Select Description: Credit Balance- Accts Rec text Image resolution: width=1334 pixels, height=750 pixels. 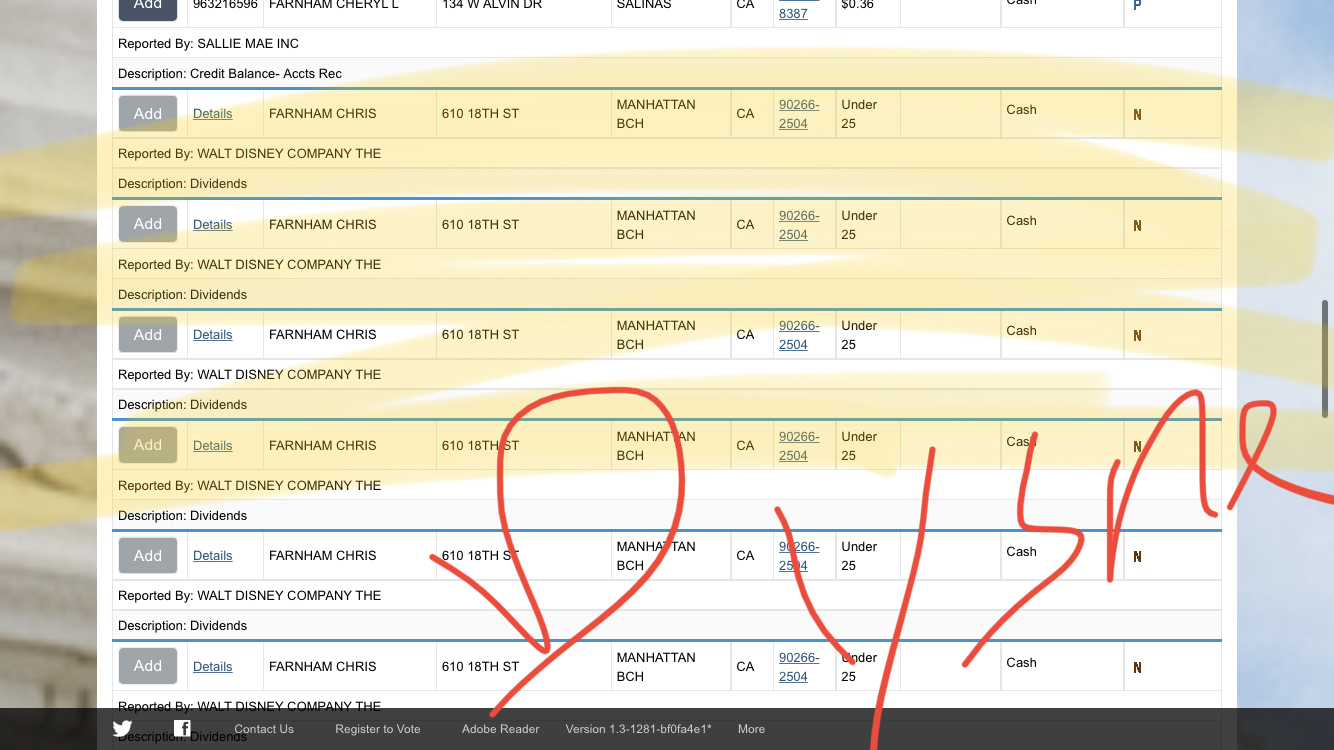pyautogui.click(x=230, y=73)
